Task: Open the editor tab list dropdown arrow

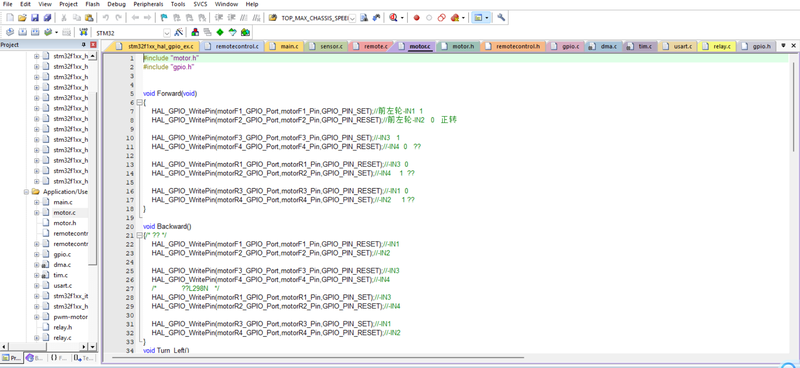Action: pos(784,45)
